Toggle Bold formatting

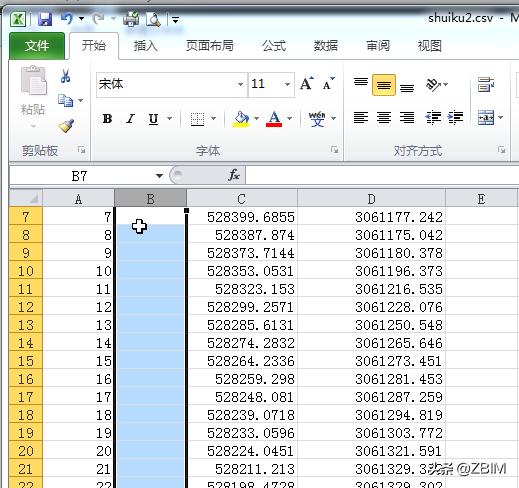107,118
